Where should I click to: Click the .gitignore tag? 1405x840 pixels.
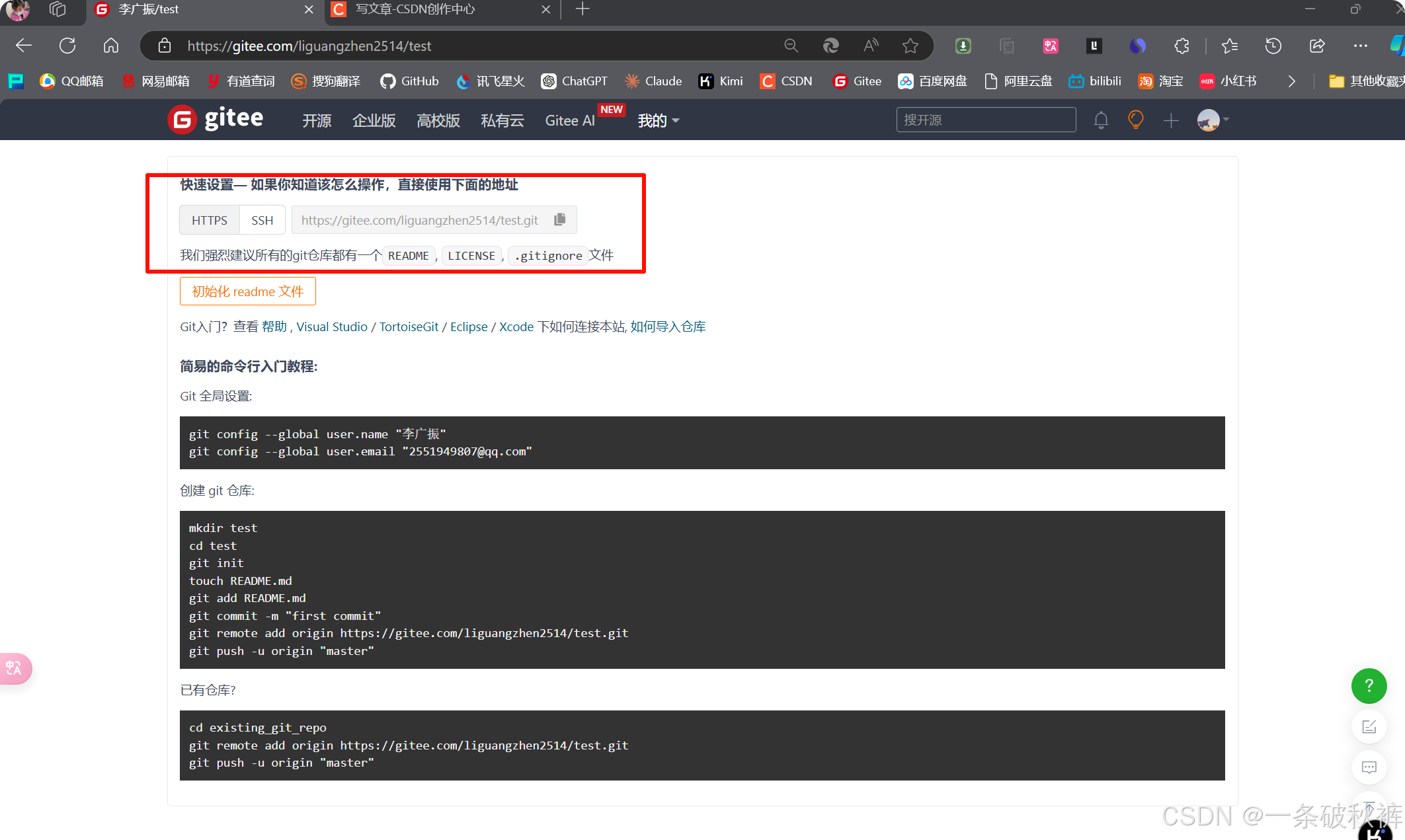click(x=548, y=256)
